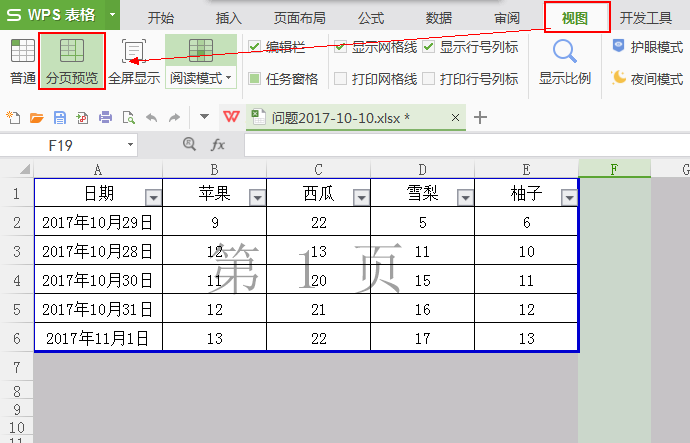
Task: Open a file with folder icon
Action: pyautogui.click(x=37, y=117)
